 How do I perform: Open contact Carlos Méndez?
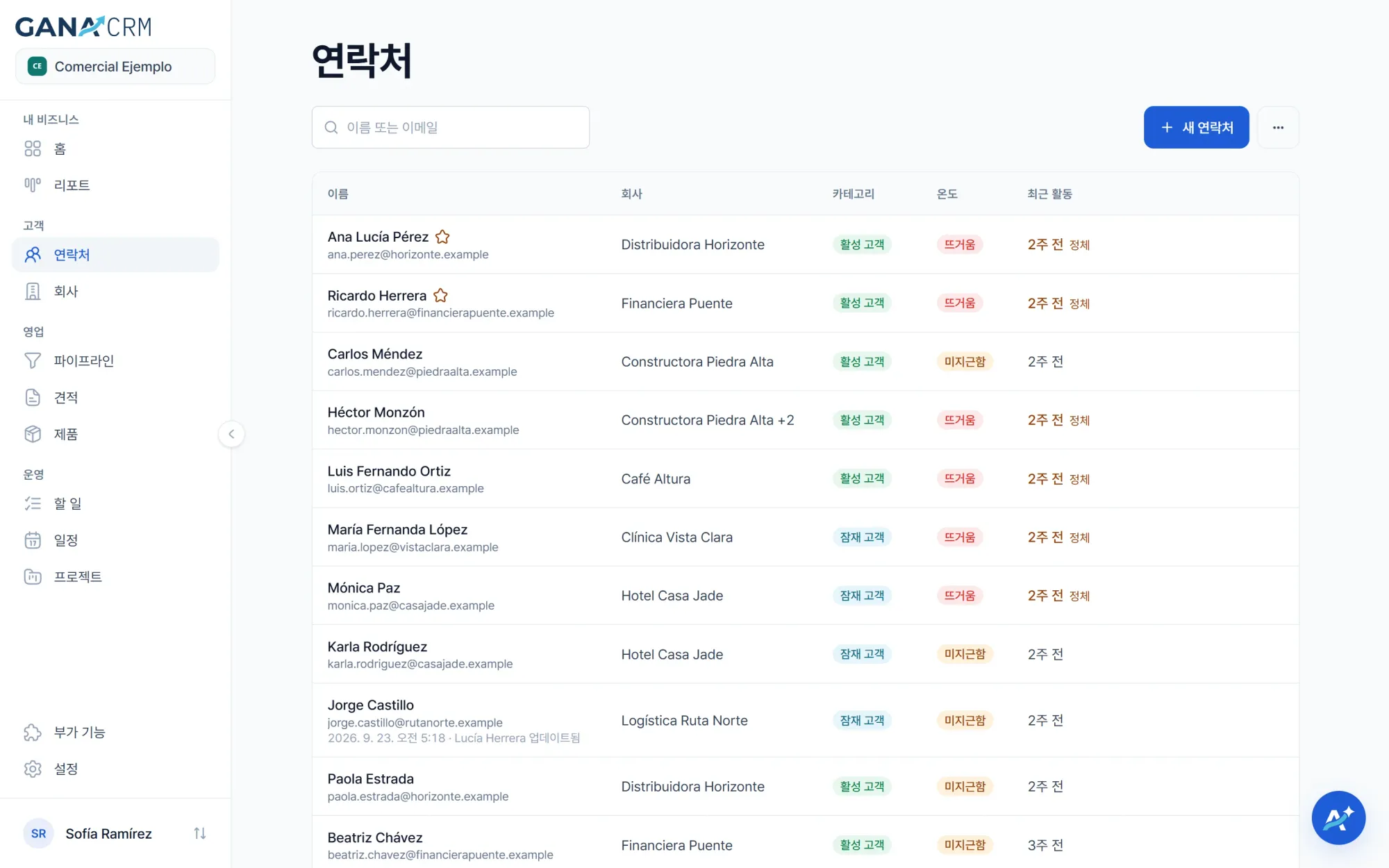tap(375, 354)
